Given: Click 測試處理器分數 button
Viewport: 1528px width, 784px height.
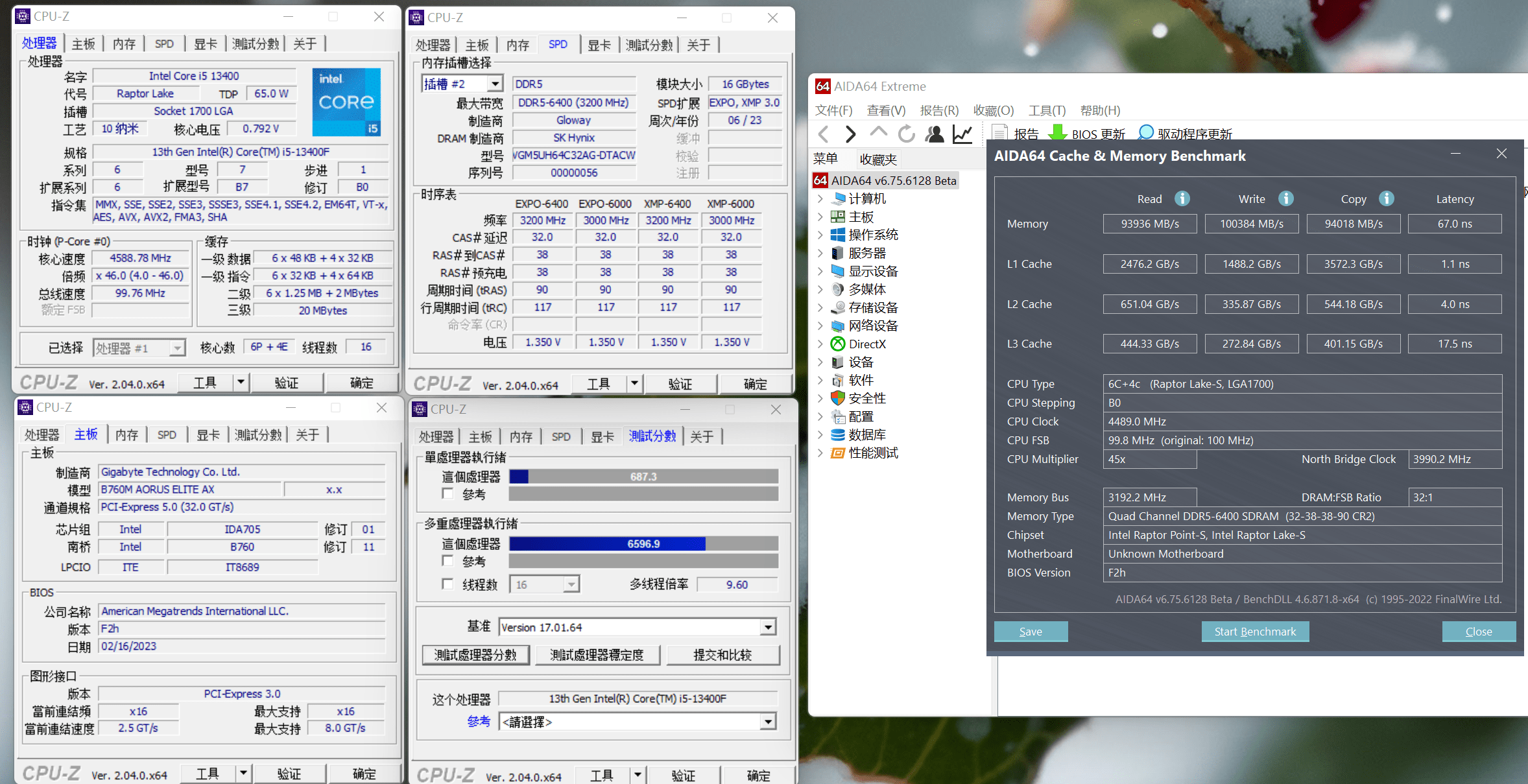Looking at the screenshot, I should (x=475, y=655).
